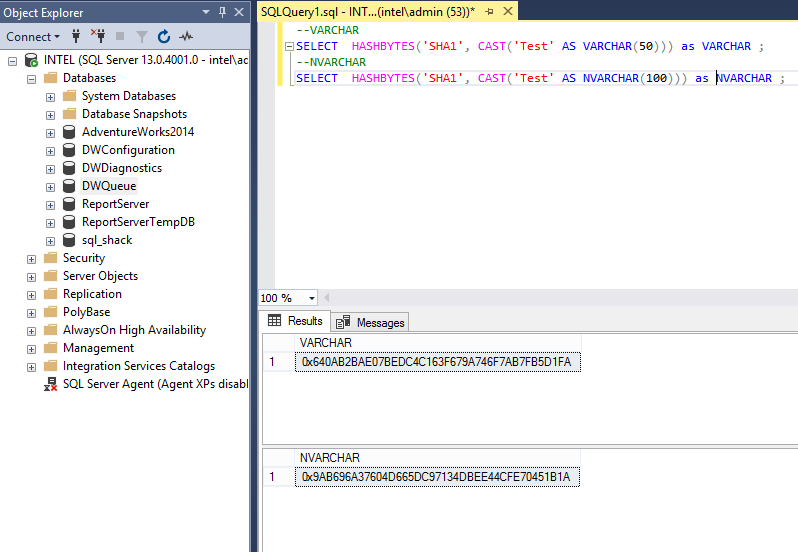Expand the sql_shack database node
Image resolution: width=798 pixels, height=552 pixels.
(x=50, y=240)
